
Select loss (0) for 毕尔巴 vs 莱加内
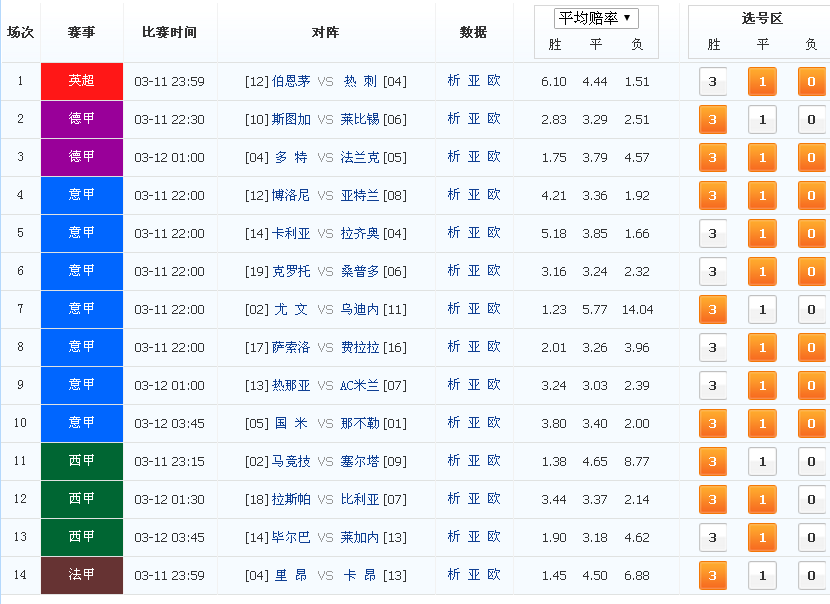point(811,537)
